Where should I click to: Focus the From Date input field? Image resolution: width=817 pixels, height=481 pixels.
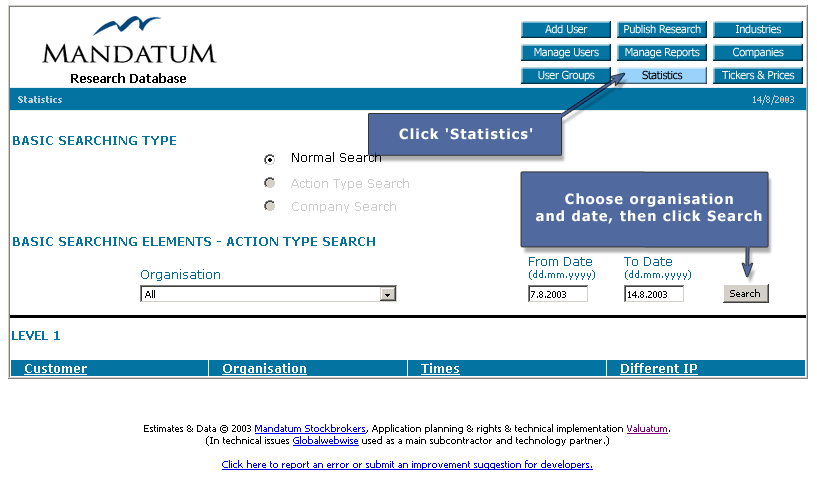(558, 294)
